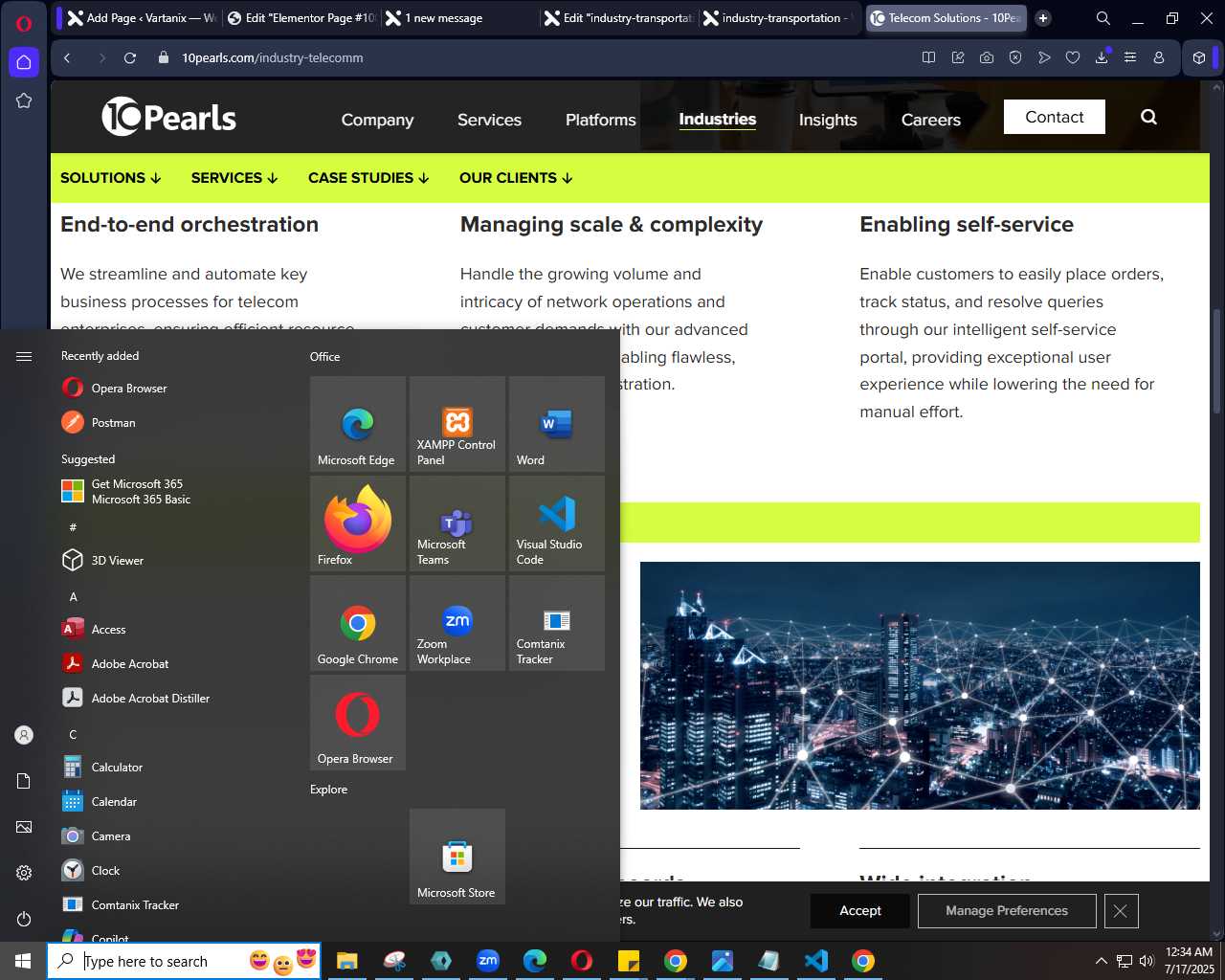Screen dimensions: 1225x980
Task: Open Start menu Settings gear icon
Action: (24, 873)
